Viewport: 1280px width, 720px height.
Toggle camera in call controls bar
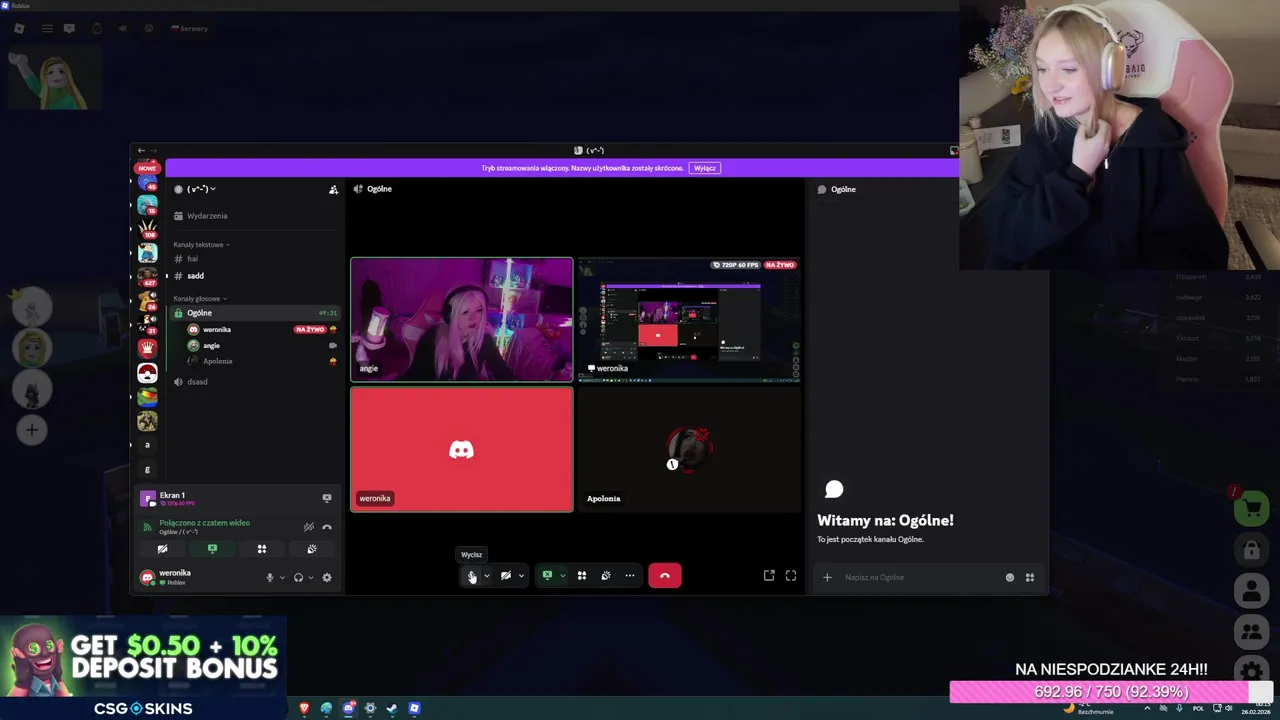pyautogui.click(x=506, y=576)
